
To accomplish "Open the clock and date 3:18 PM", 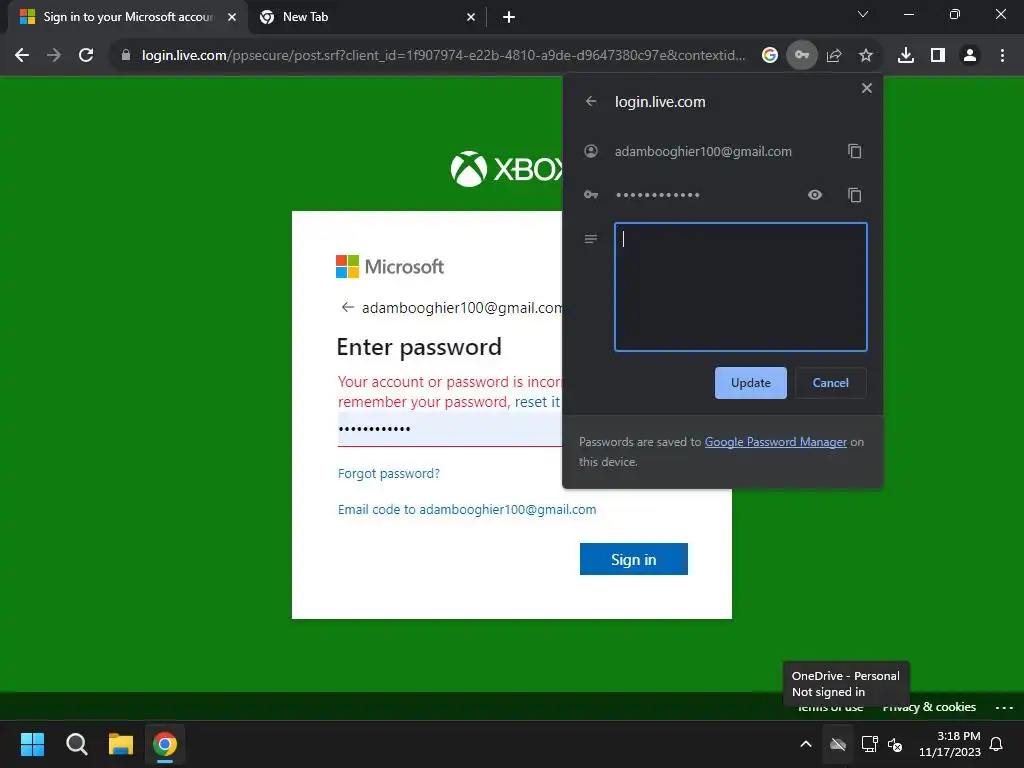I will pos(950,744).
